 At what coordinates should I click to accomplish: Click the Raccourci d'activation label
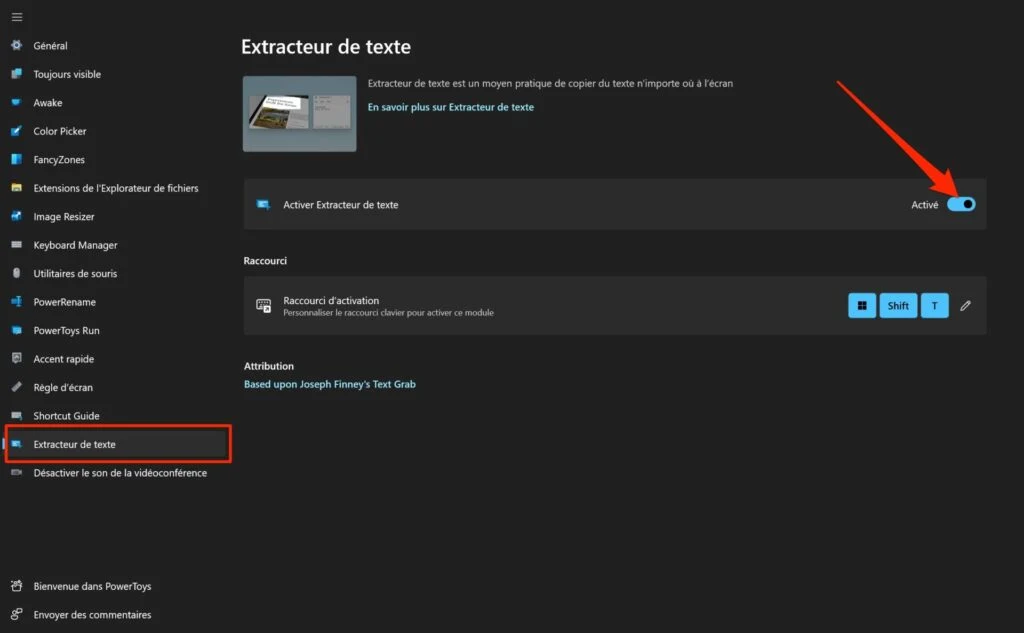[x=331, y=300]
